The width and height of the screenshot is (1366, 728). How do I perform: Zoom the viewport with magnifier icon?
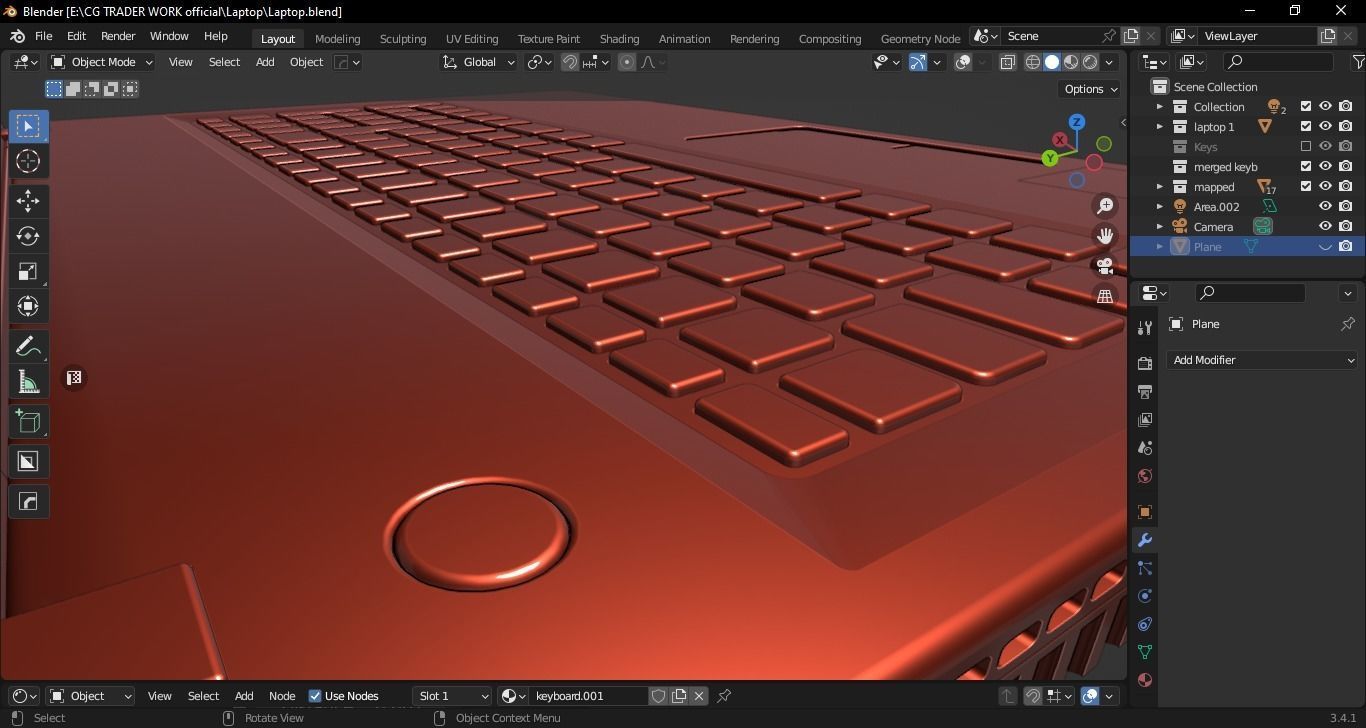tap(1105, 206)
